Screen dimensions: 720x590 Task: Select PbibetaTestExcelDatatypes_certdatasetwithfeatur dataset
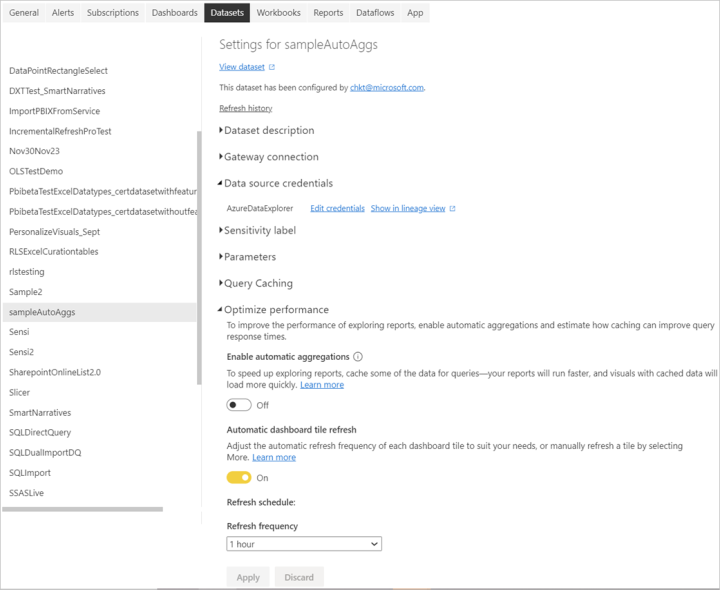(103, 191)
